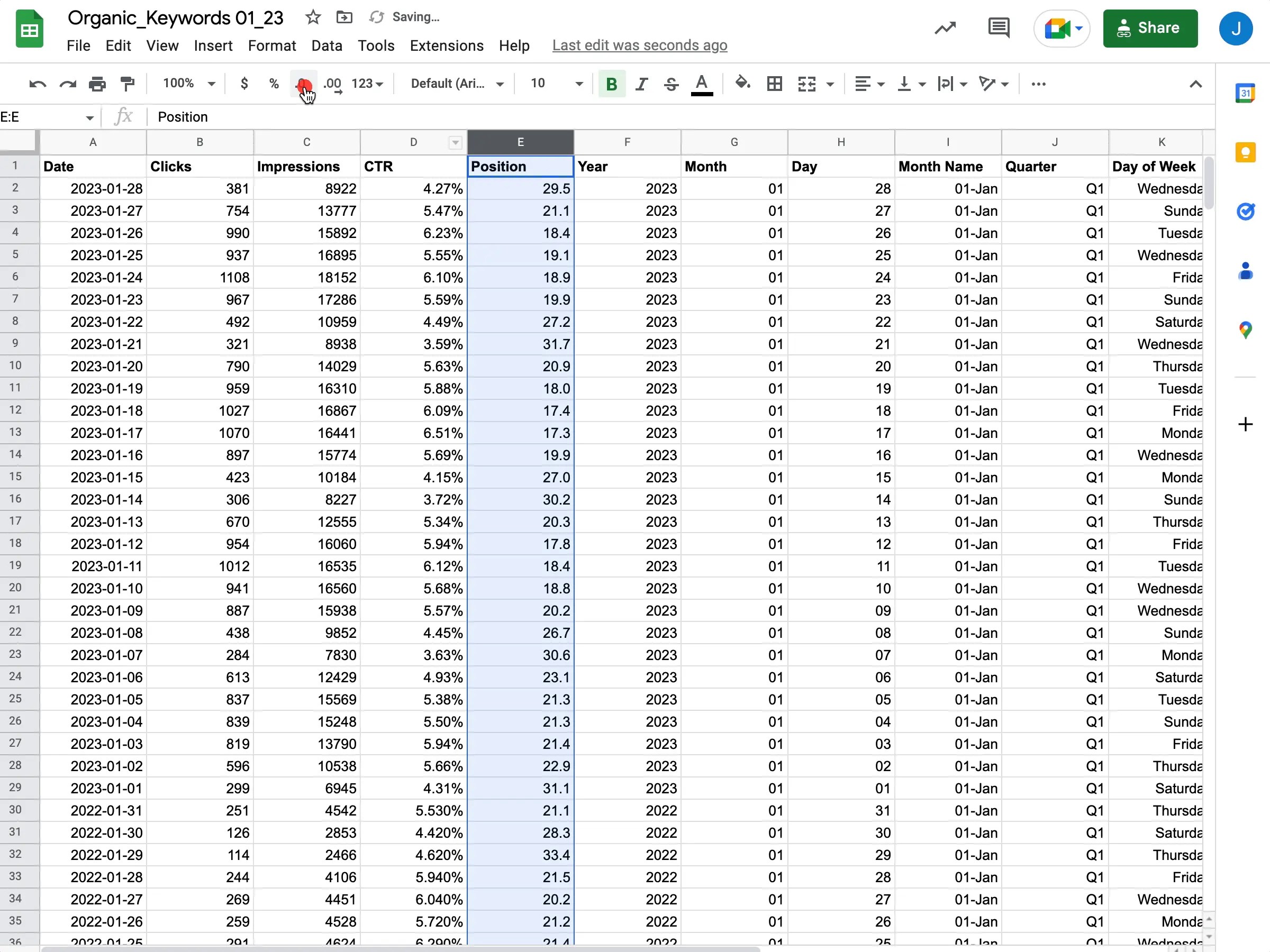The height and width of the screenshot is (952, 1270).
Task: Open the text color picker
Action: coord(702,84)
